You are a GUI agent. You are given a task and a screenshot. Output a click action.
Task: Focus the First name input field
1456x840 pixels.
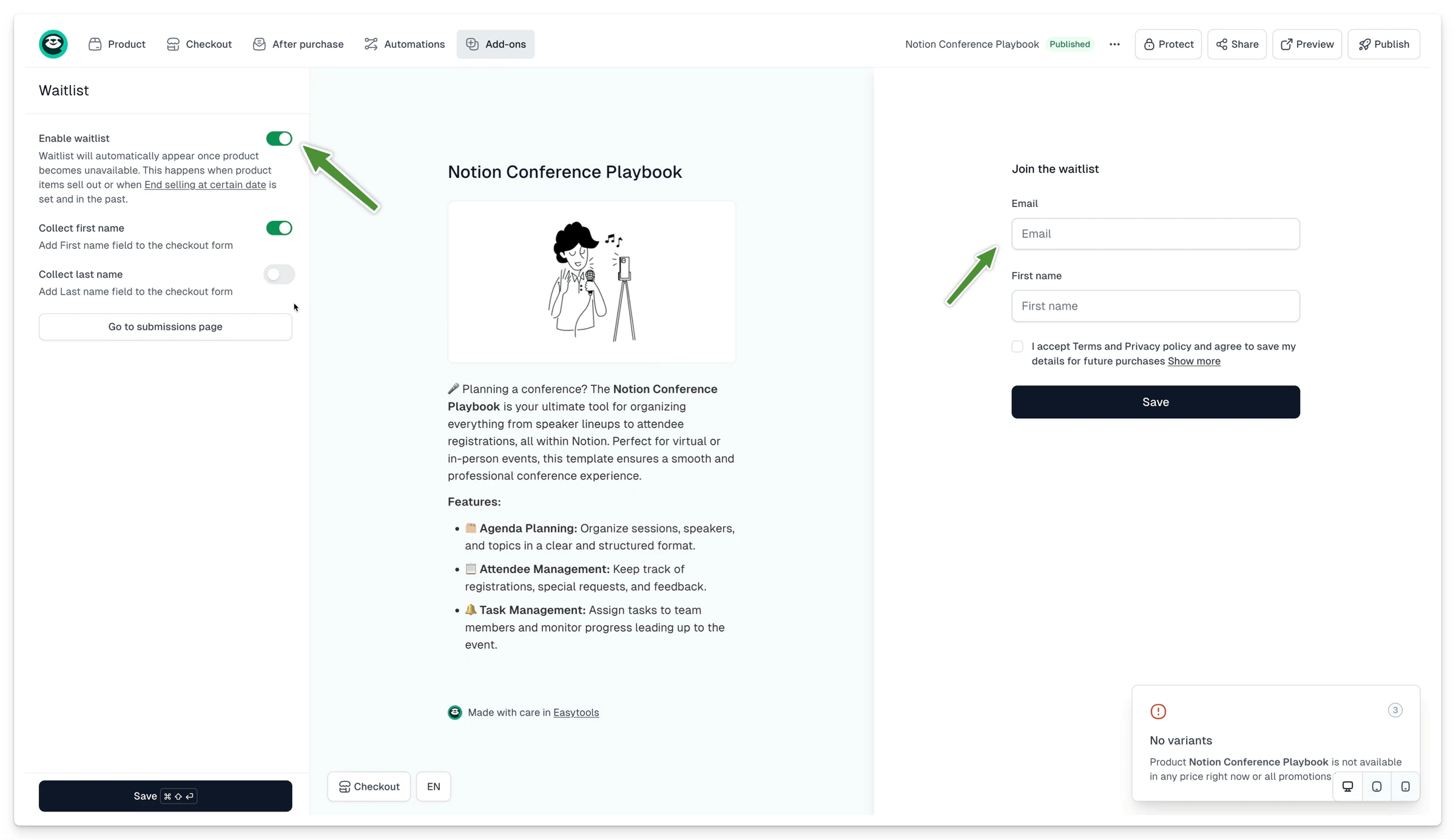[1156, 306]
